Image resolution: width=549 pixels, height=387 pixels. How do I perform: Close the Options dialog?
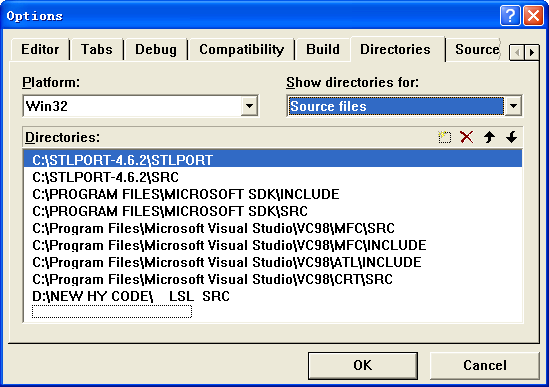point(533,16)
